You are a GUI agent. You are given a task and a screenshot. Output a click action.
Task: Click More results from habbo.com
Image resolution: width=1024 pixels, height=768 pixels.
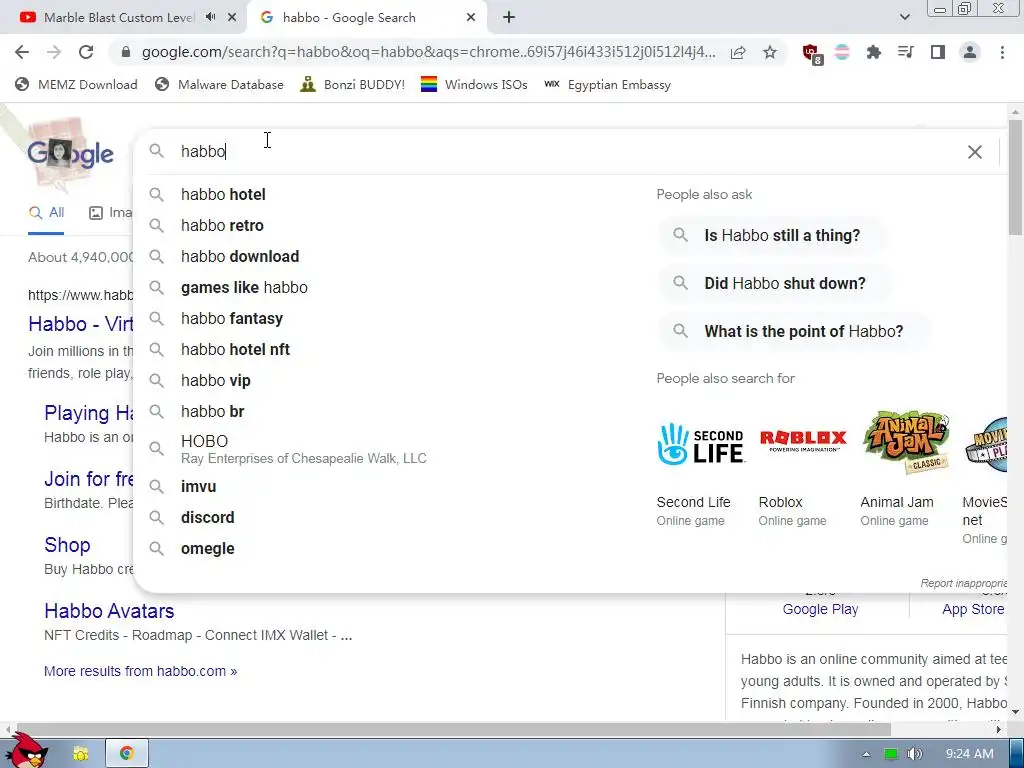coord(140,671)
